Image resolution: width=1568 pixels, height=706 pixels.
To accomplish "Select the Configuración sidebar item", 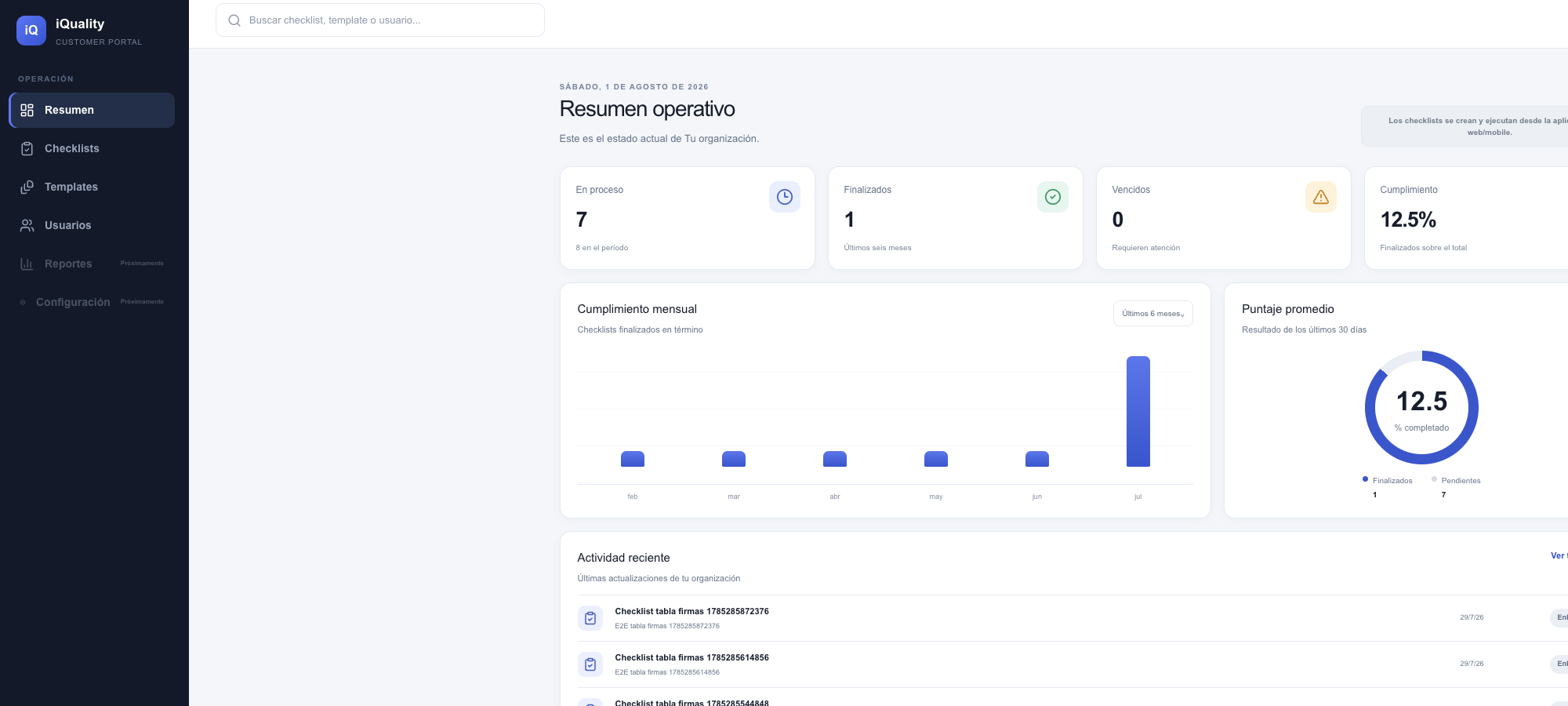I will (92, 302).
